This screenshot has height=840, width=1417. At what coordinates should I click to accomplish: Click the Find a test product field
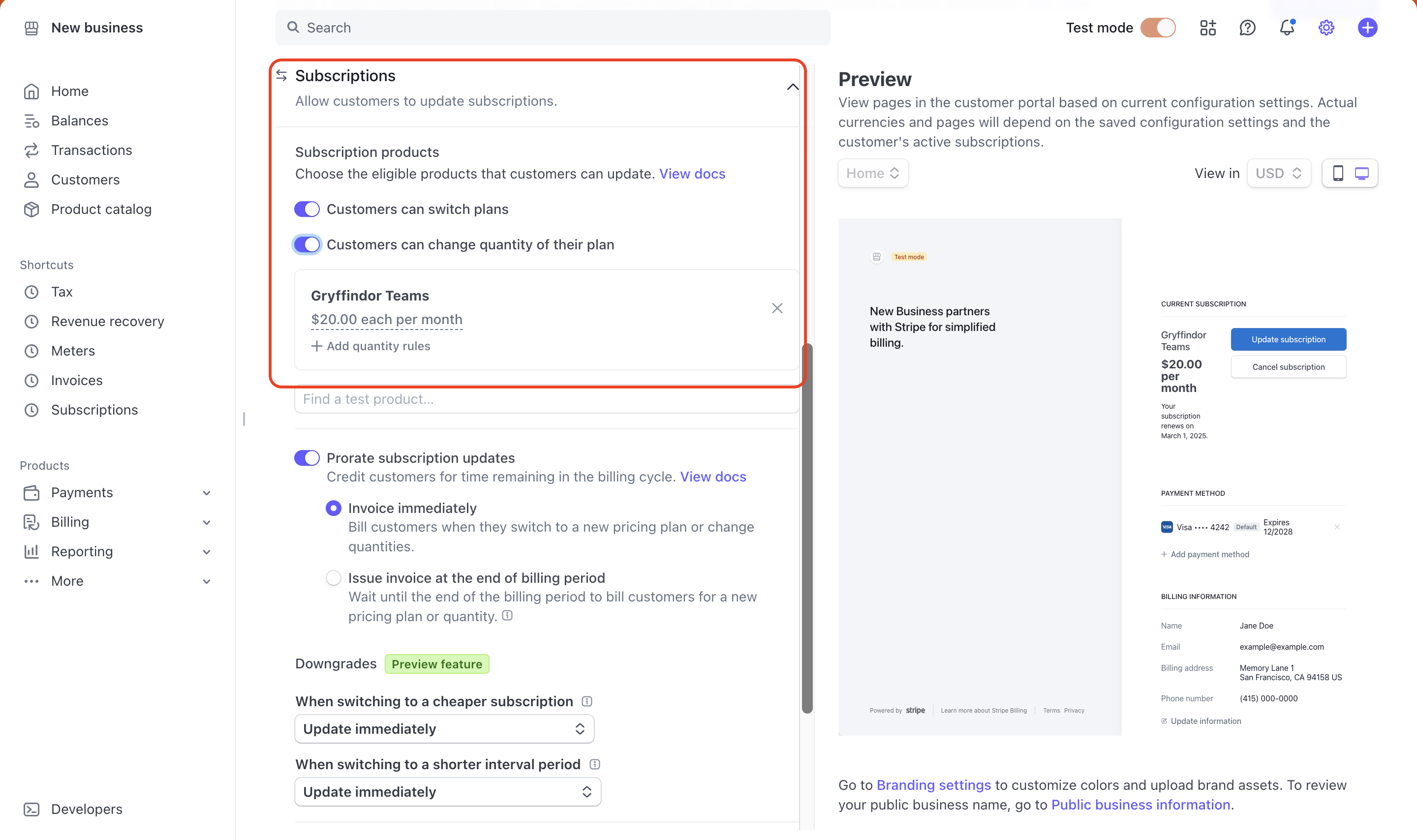546,399
